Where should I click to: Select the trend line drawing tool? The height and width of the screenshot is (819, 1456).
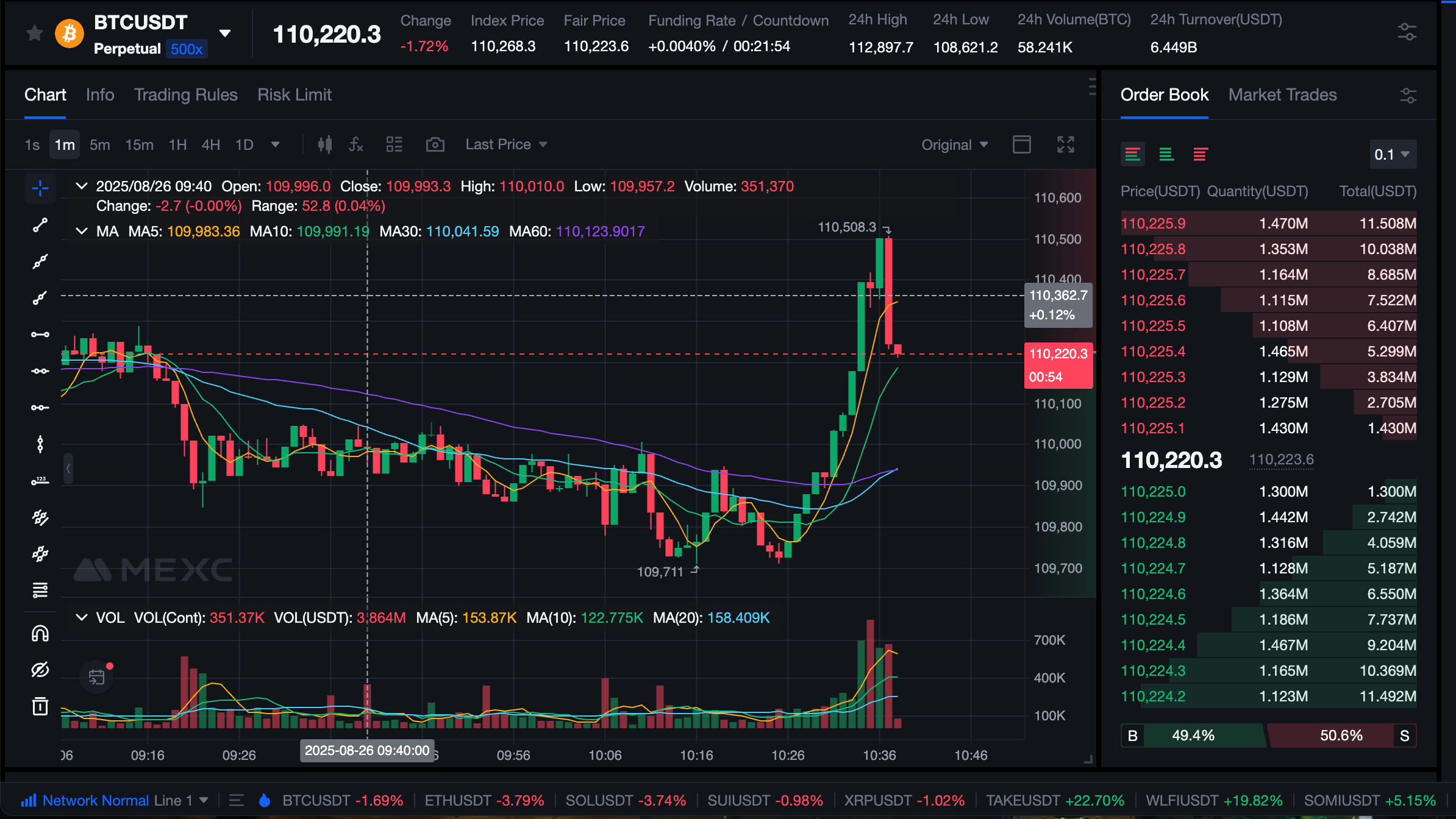pos(40,225)
